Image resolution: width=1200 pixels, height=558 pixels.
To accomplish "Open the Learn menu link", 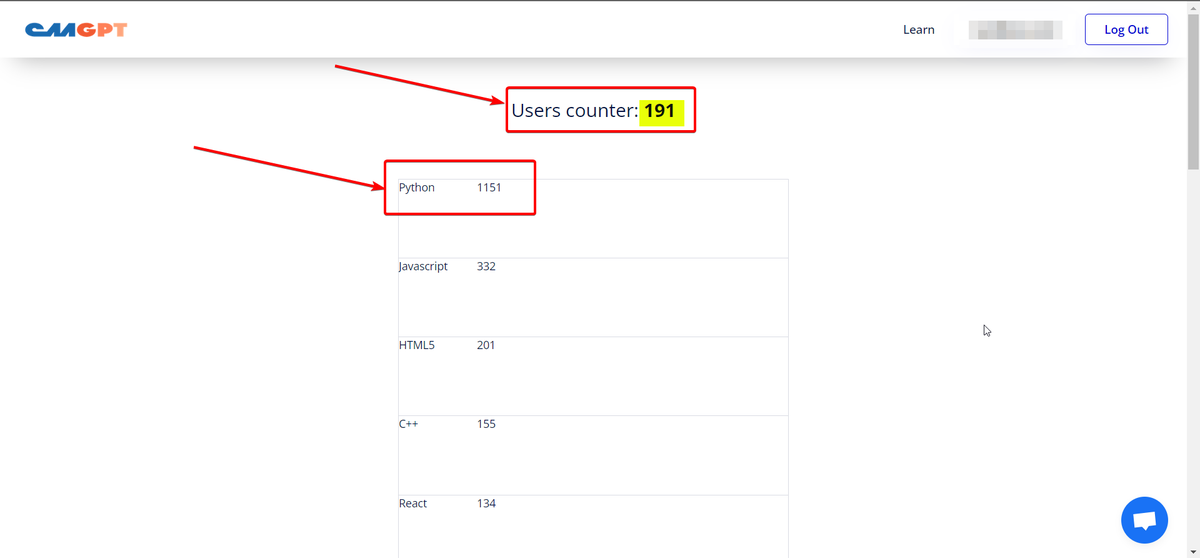I will [x=918, y=30].
